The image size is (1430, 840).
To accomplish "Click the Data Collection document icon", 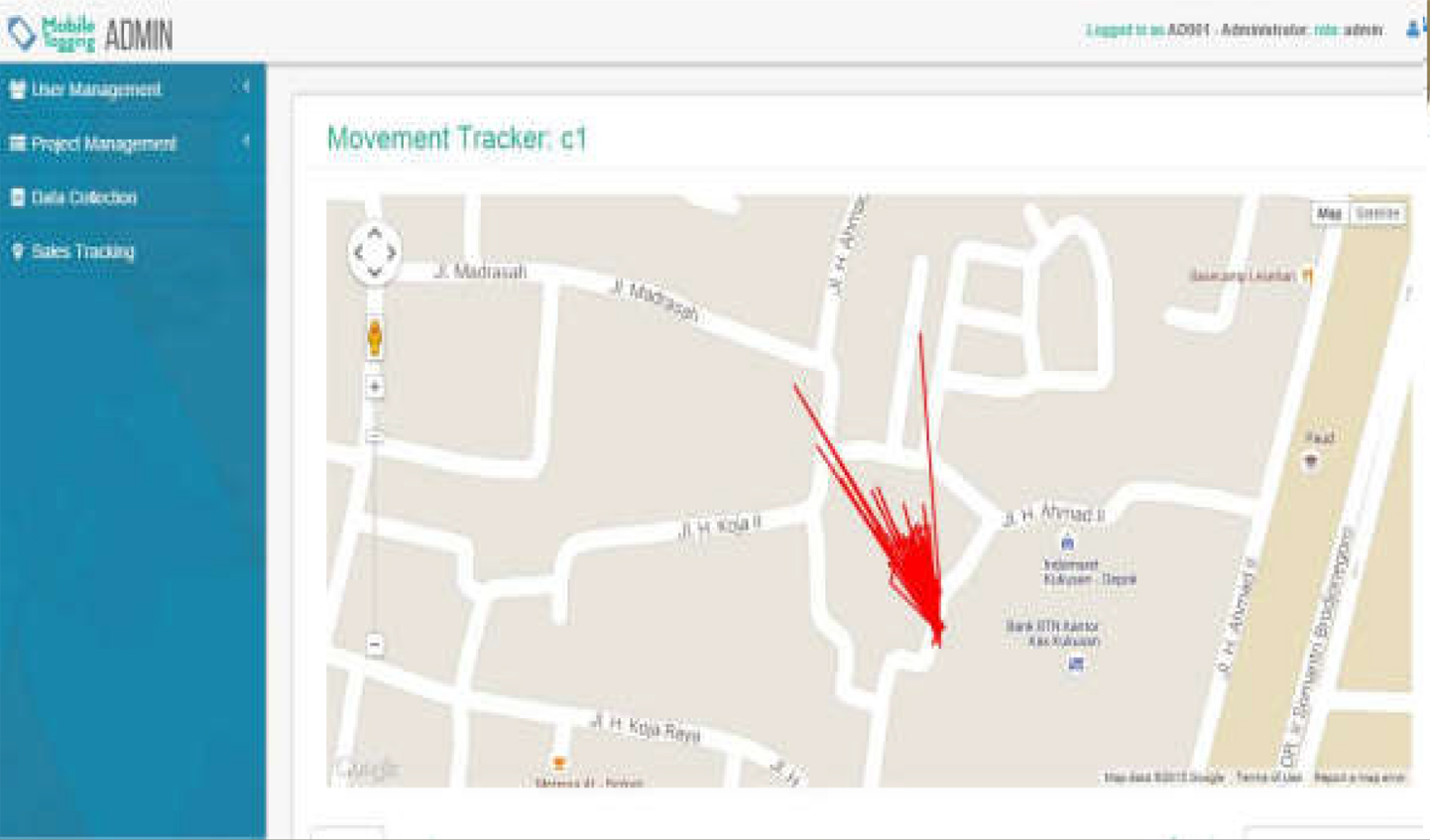I will coord(17,197).
